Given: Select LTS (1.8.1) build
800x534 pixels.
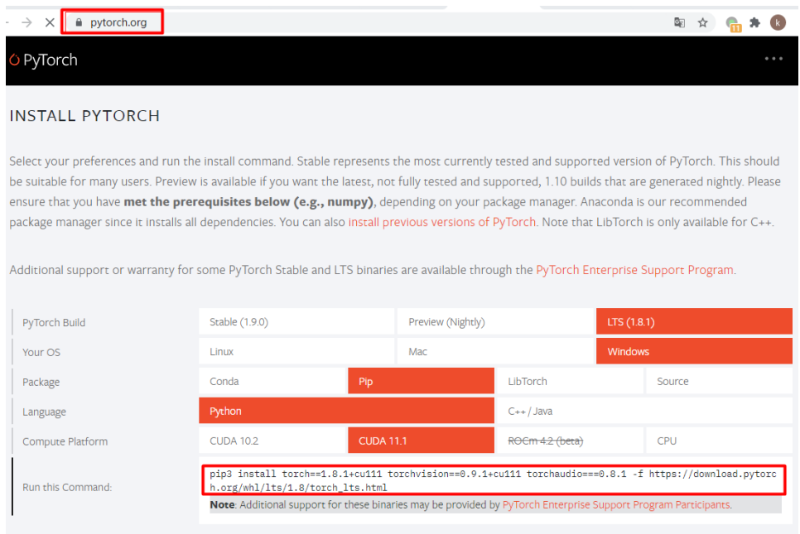Looking at the screenshot, I should [694, 322].
